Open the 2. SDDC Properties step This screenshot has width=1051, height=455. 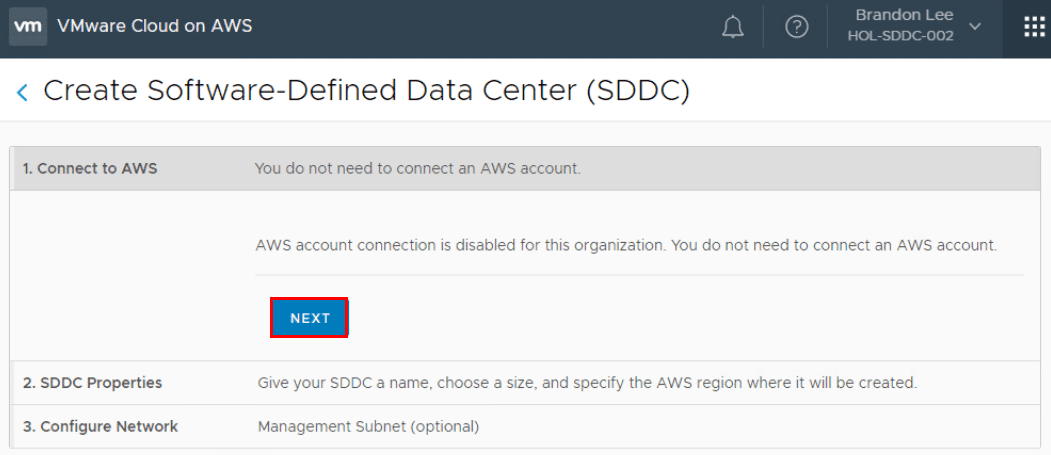point(92,383)
